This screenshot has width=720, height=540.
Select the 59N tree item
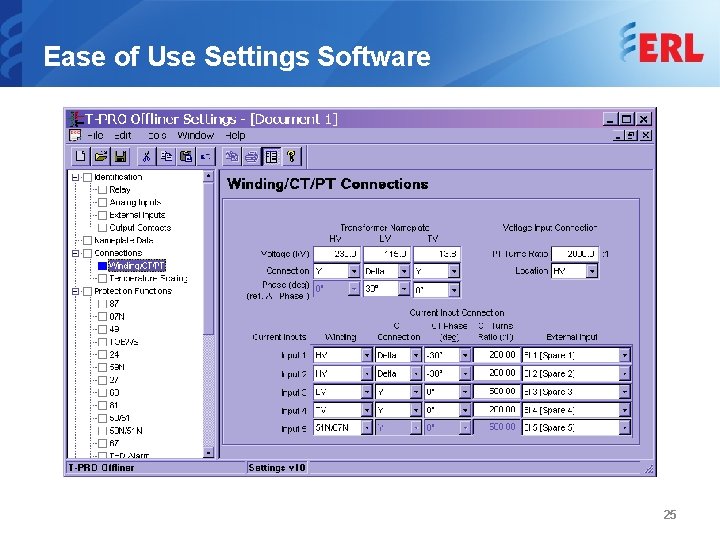click(117, 367)
